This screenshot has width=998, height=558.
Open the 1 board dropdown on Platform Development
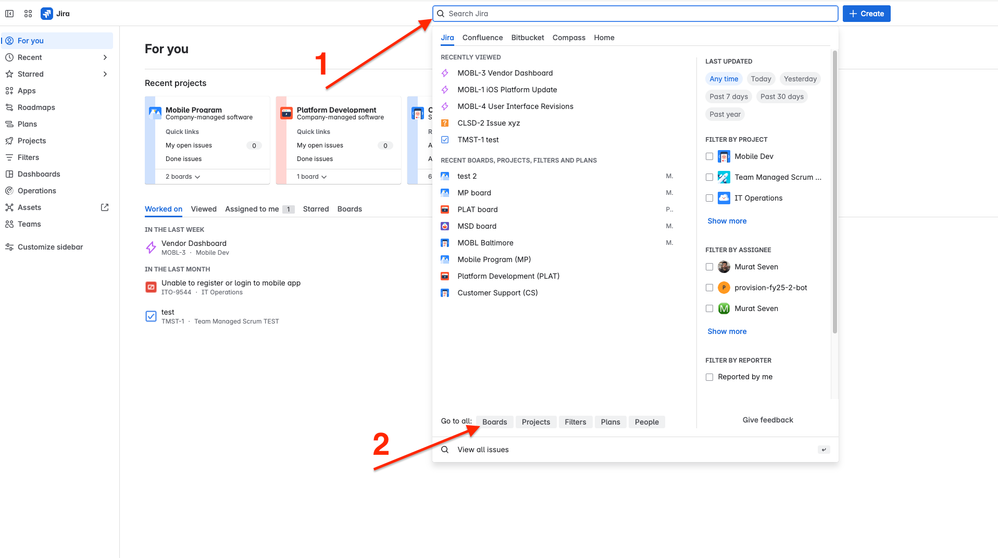coord(311,176)
